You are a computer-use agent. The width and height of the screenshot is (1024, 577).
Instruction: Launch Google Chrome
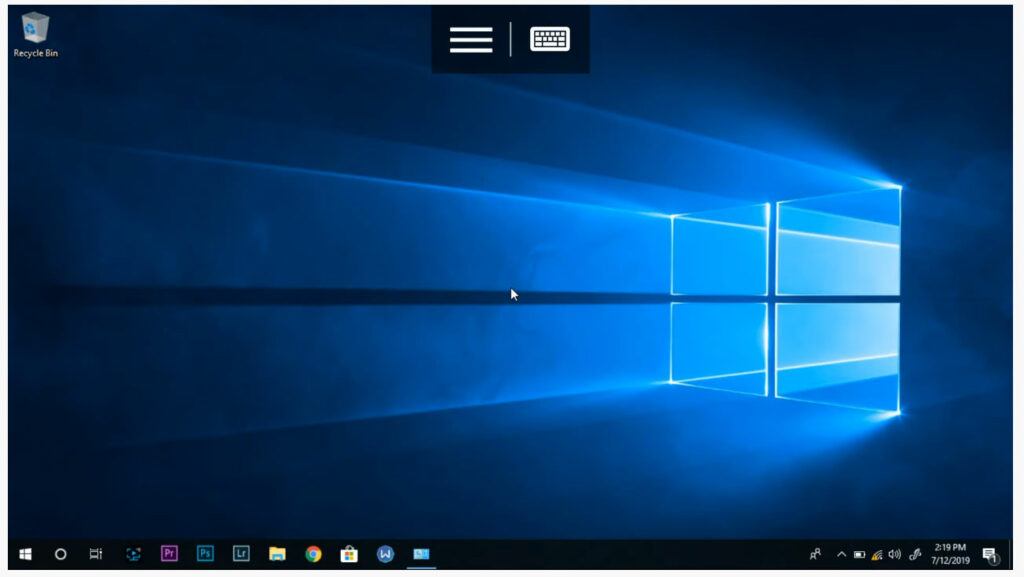point(312,553)
